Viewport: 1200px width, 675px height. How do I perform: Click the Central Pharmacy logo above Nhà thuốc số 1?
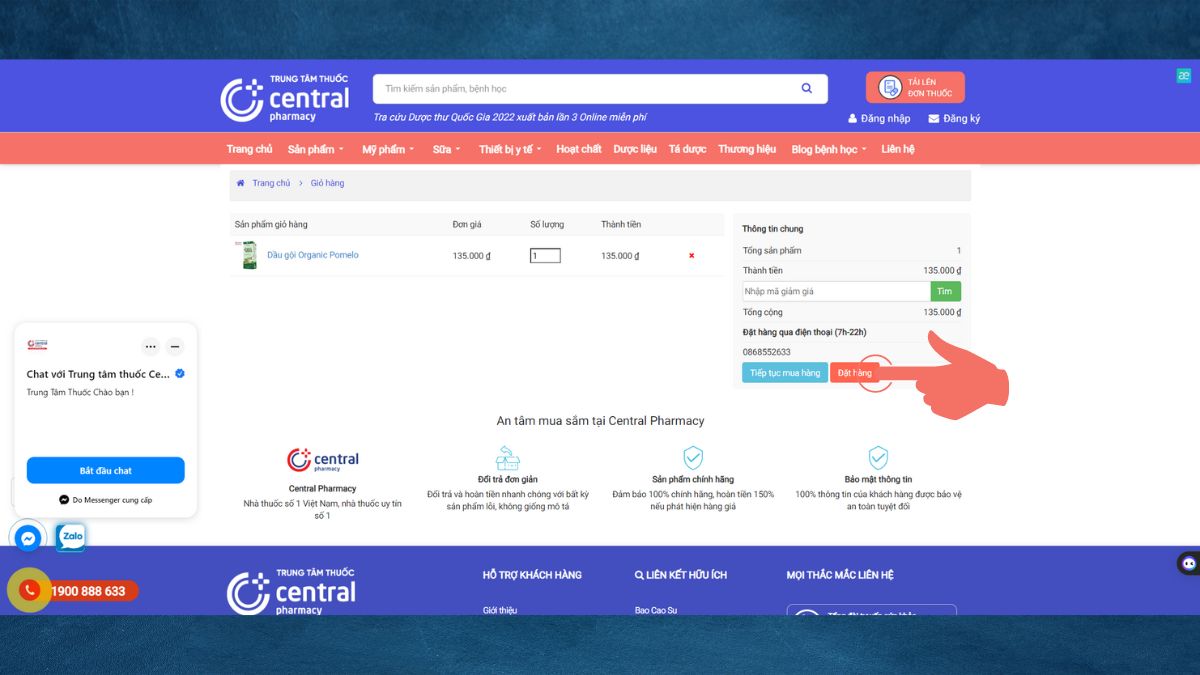tap(322, 460)
